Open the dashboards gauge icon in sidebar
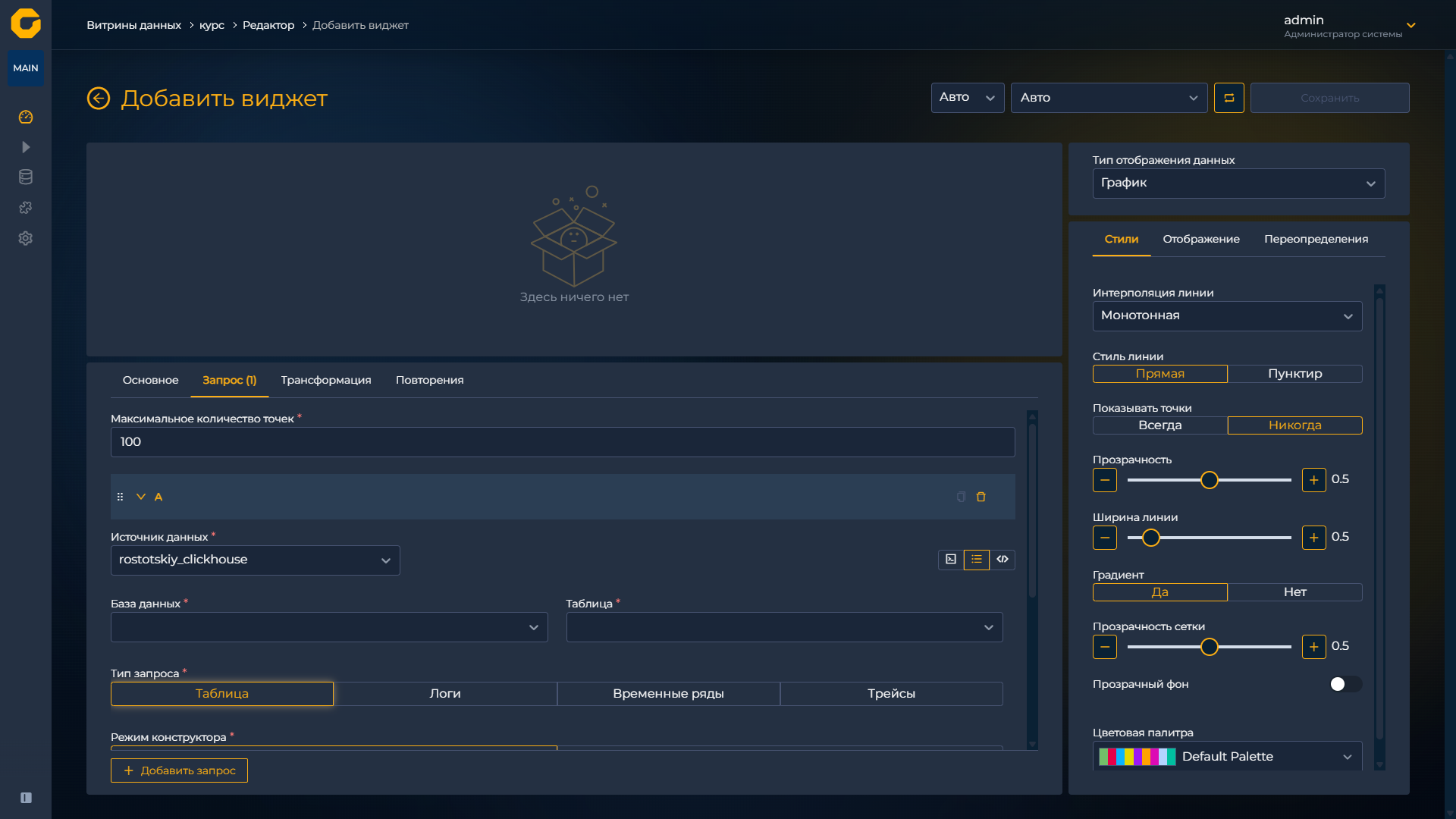The width and height of the screenshot is (1456, 819). tap(26, 117)
